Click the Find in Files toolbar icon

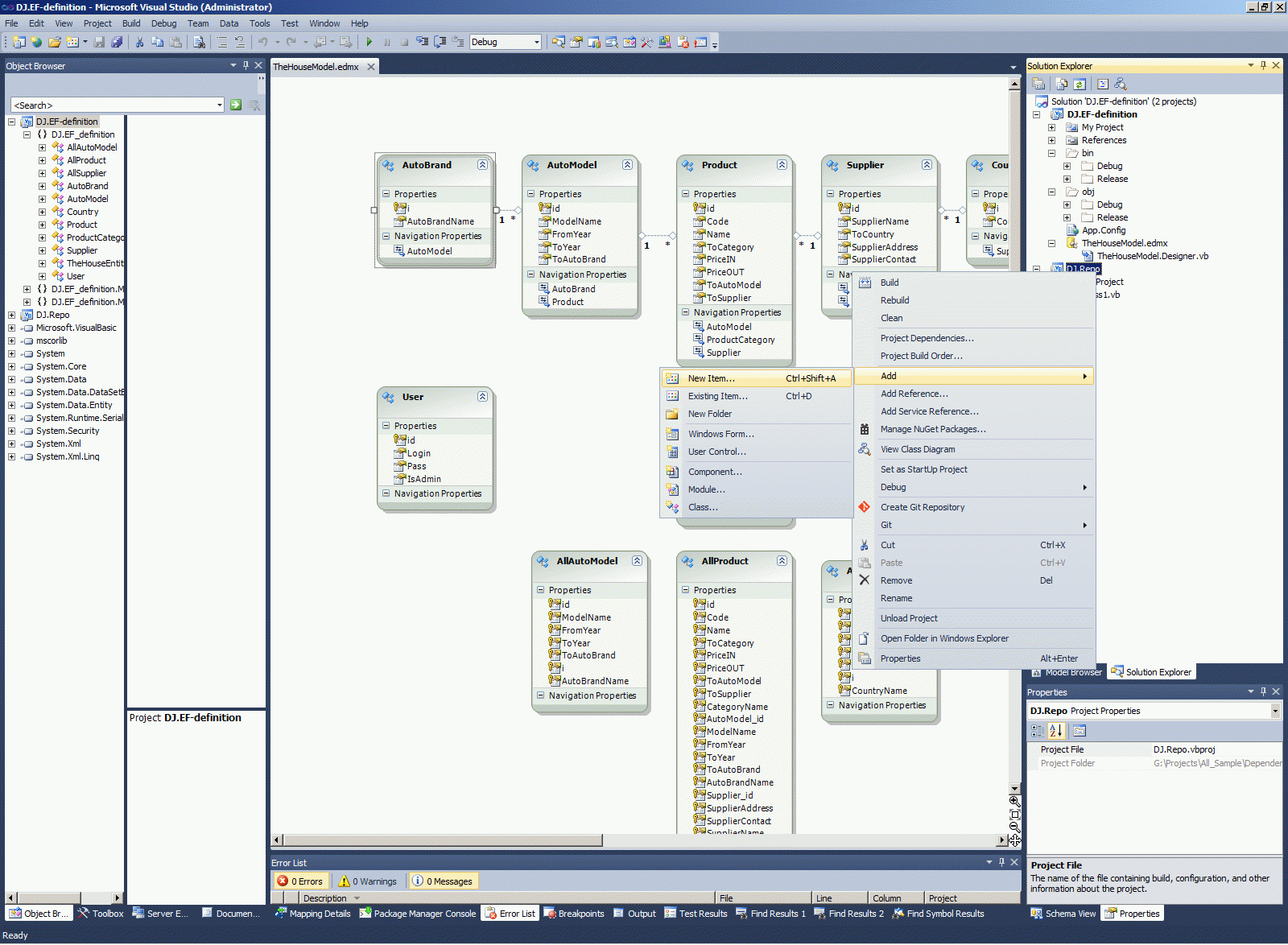199,42
